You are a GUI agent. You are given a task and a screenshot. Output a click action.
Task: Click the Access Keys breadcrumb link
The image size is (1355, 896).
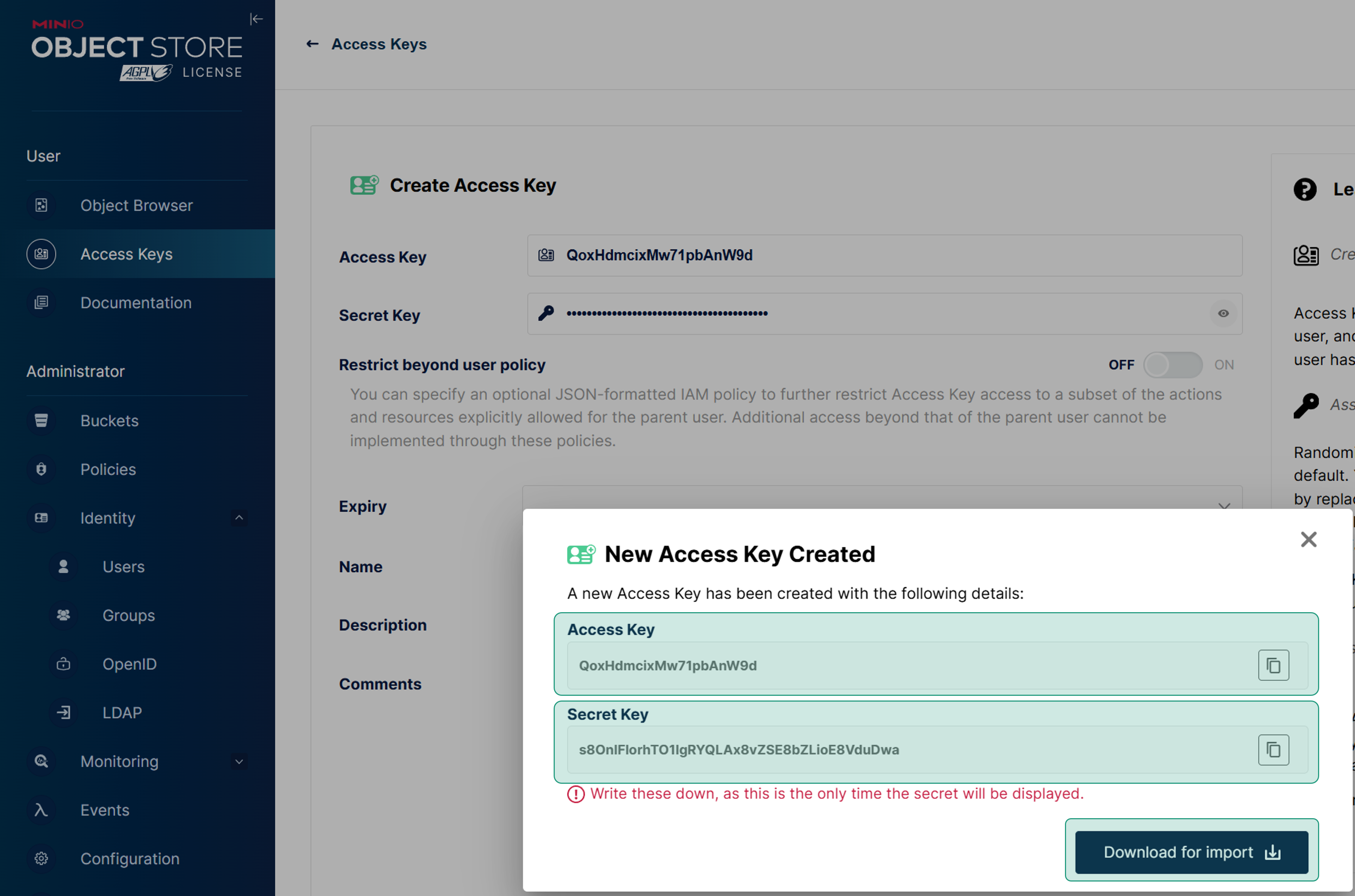[378, 44]
